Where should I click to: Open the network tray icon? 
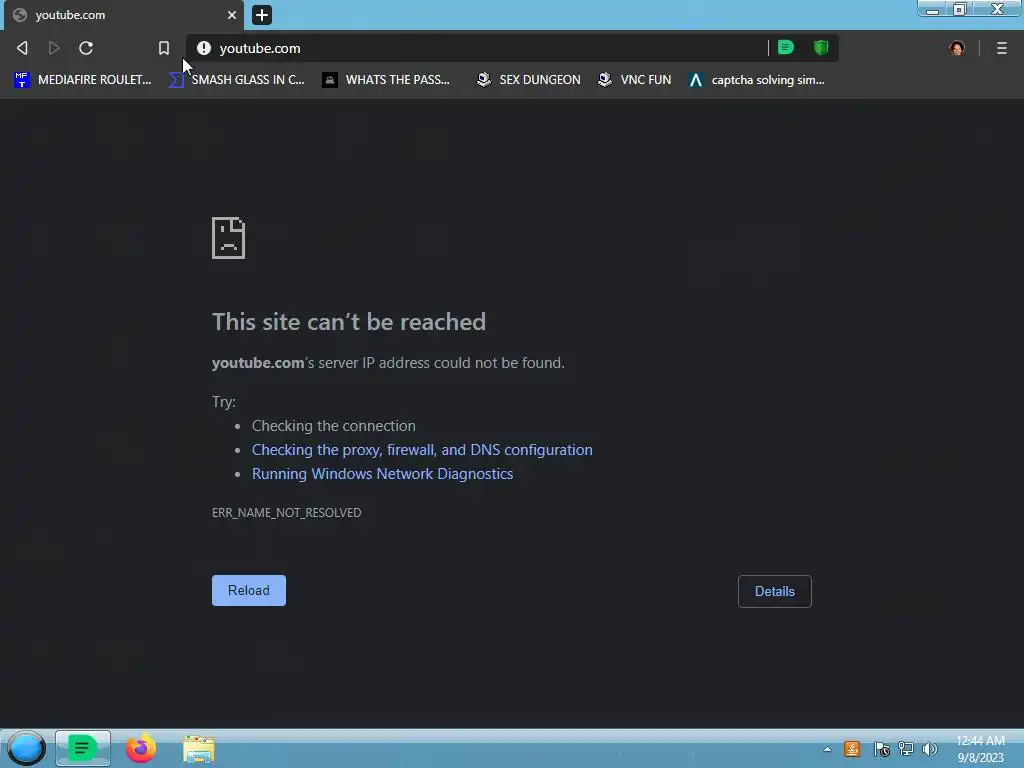pos(906,749)
